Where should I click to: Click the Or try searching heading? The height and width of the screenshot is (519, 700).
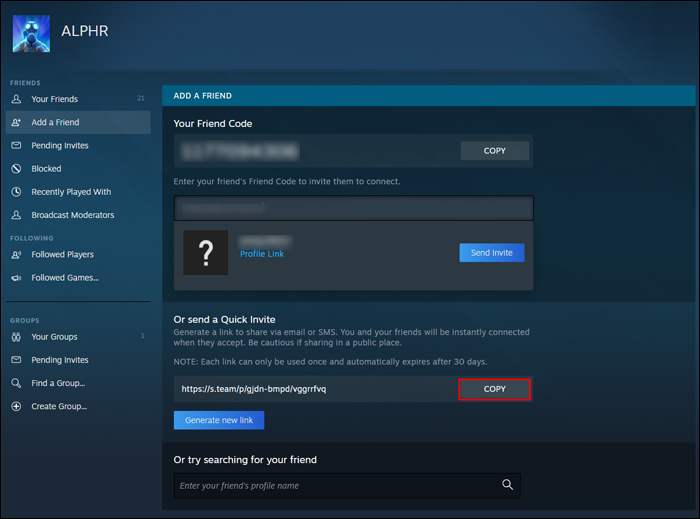245,460
